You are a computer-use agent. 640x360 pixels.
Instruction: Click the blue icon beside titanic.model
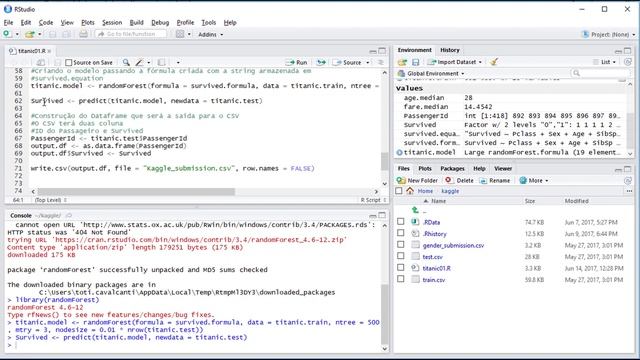(399, 152)
